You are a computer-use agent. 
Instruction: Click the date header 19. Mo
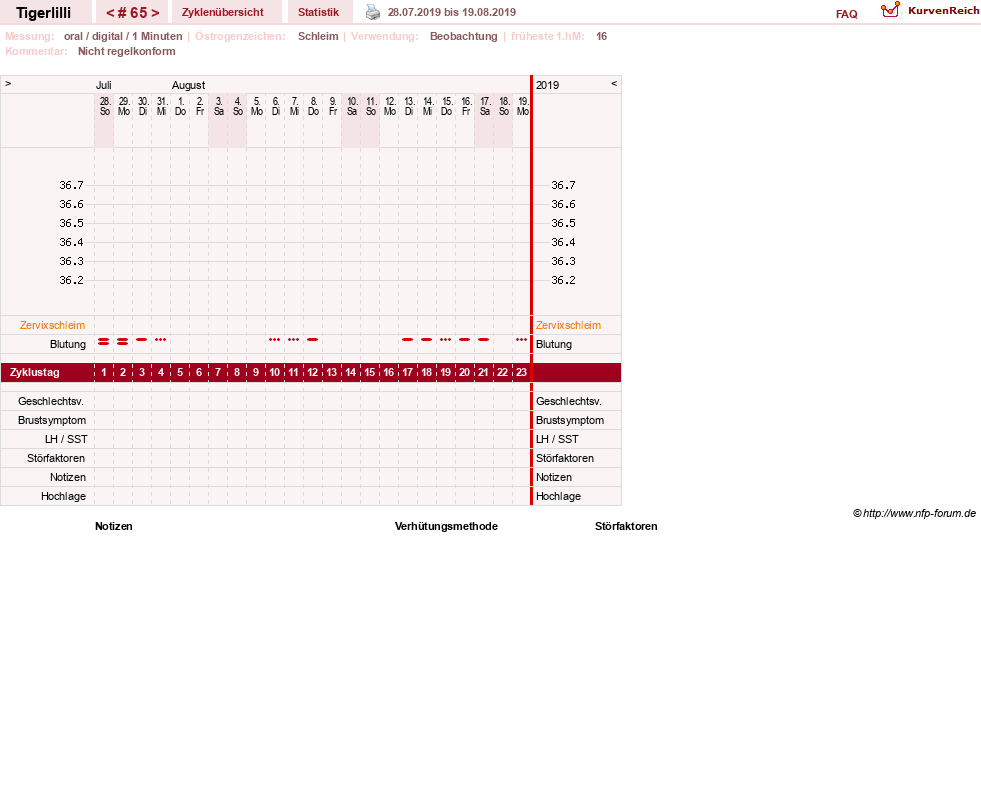pos(523,106)
